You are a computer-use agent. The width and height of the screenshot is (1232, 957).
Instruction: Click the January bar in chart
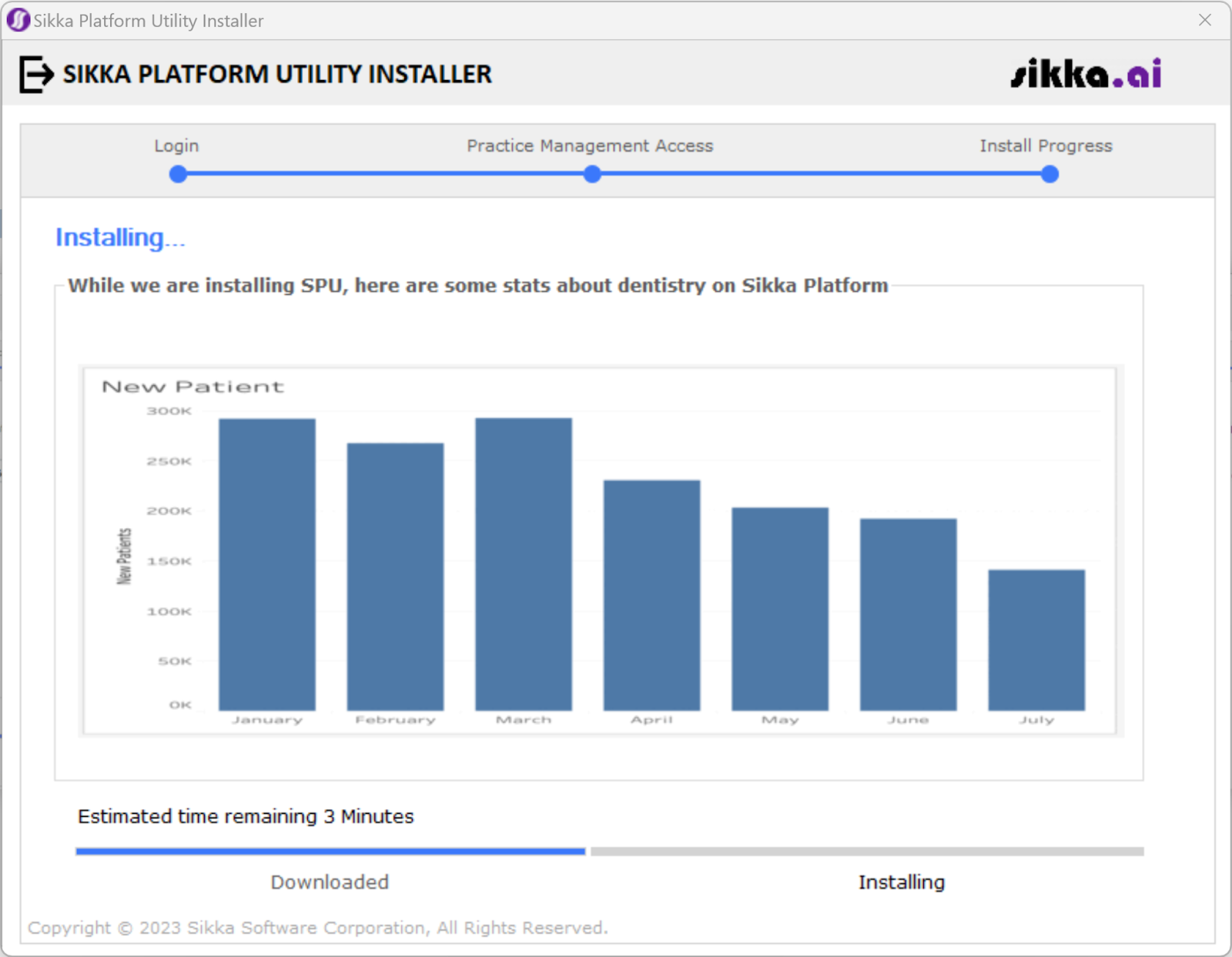(267, 564)
